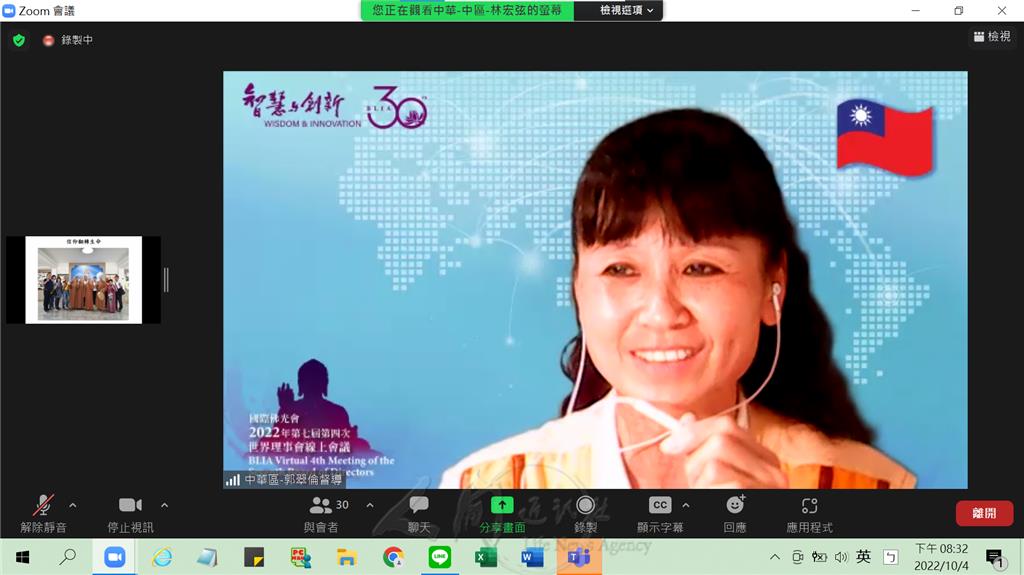This screenshot has width=1024, height=575.
Task: Open the Windows Start menu
Action: click(22, 557)
